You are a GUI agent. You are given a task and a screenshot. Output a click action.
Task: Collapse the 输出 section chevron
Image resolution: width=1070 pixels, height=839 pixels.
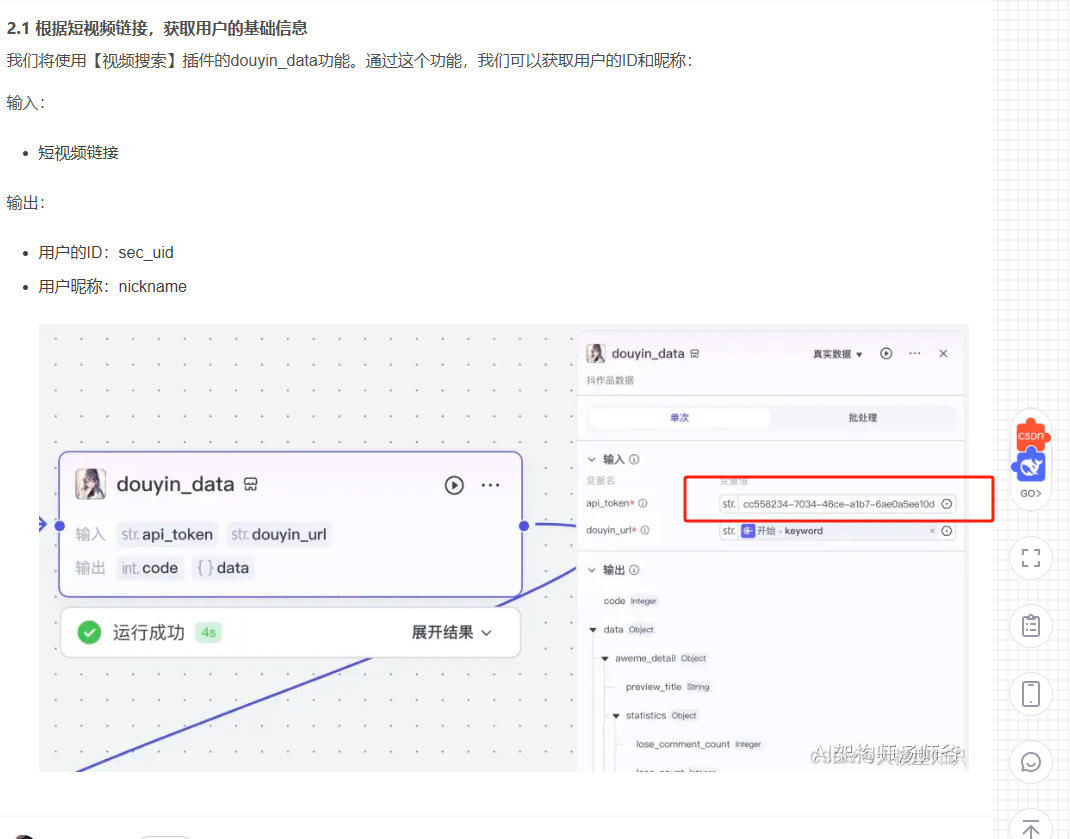(592, 570)
